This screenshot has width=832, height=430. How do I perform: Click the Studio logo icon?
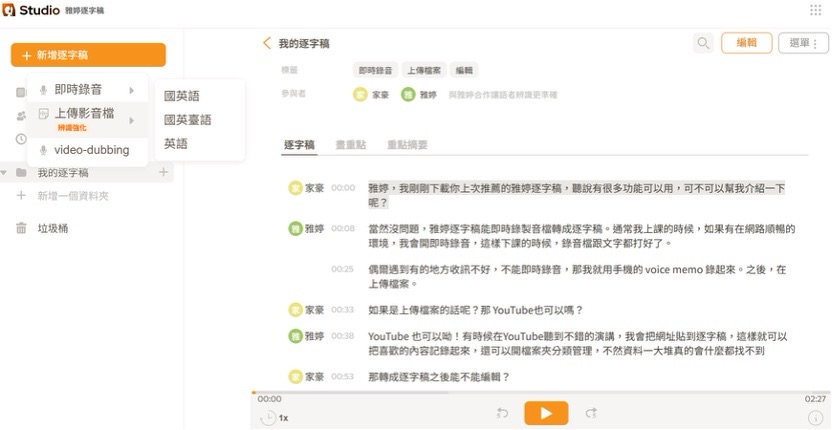click(11, 10)
